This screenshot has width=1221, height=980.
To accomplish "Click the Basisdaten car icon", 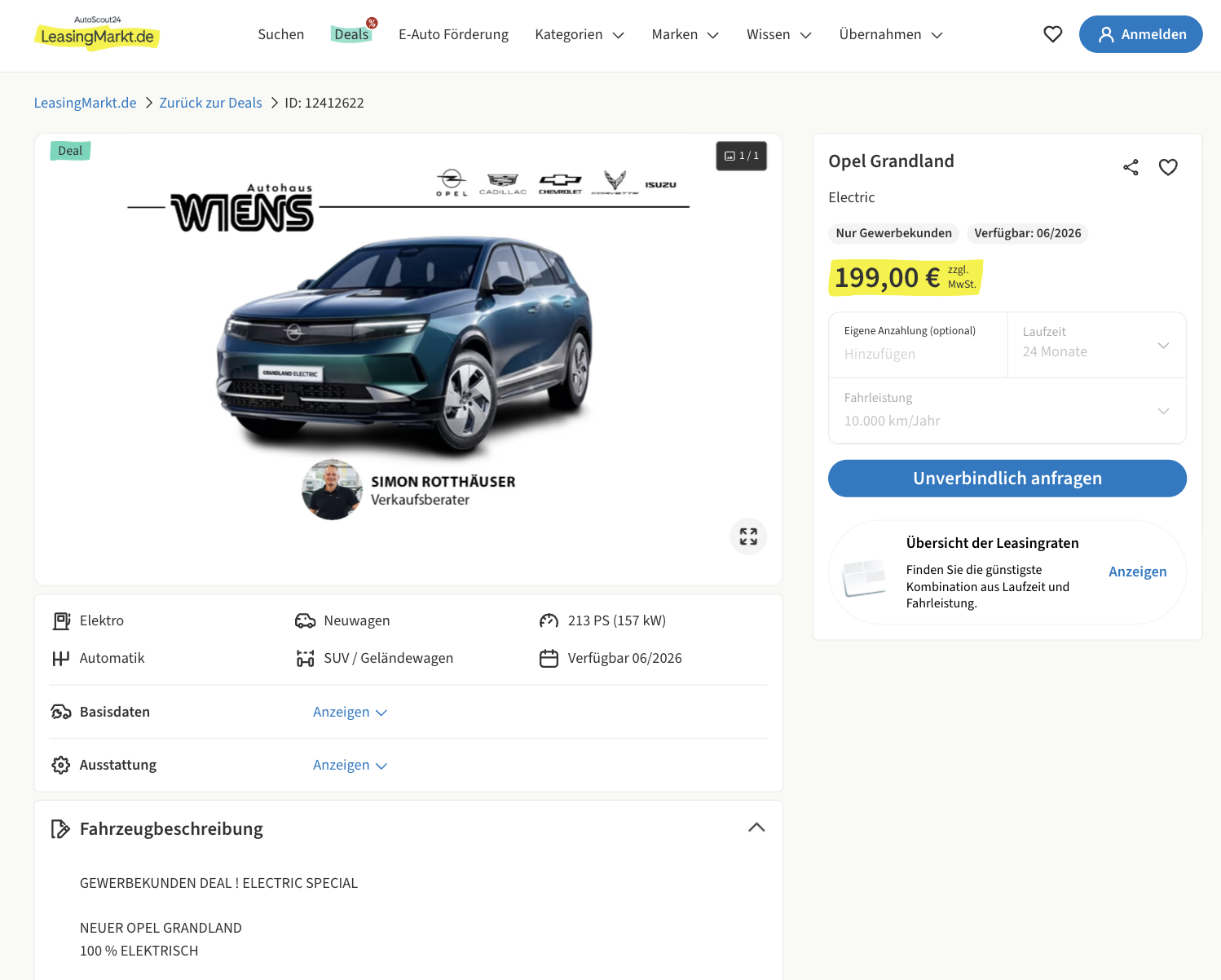I will coord(61,712).
